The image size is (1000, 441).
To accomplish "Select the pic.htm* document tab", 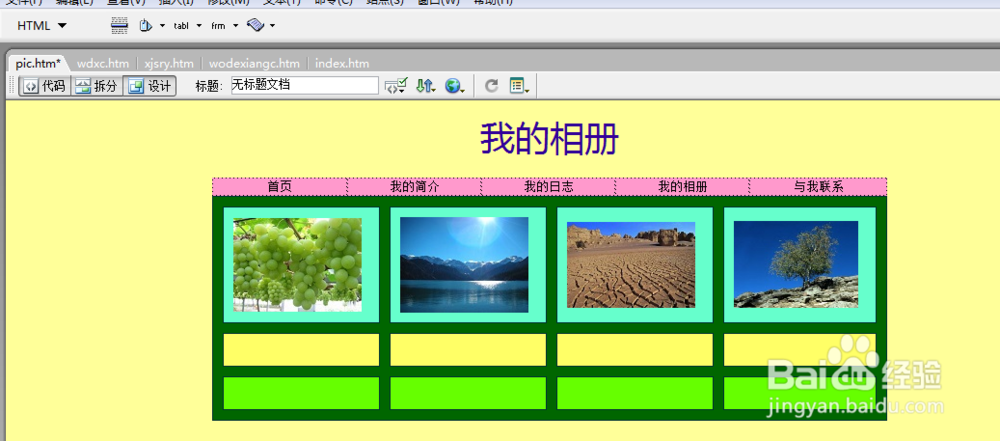I will tap(38, 63).
